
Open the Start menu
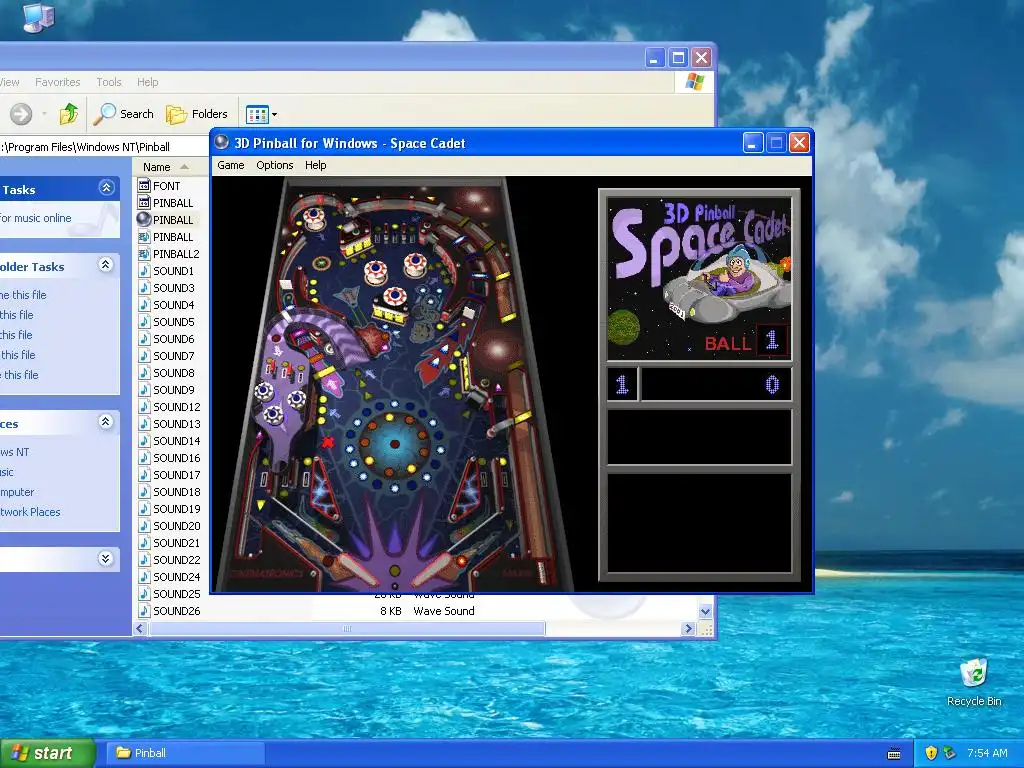point(47,753)
